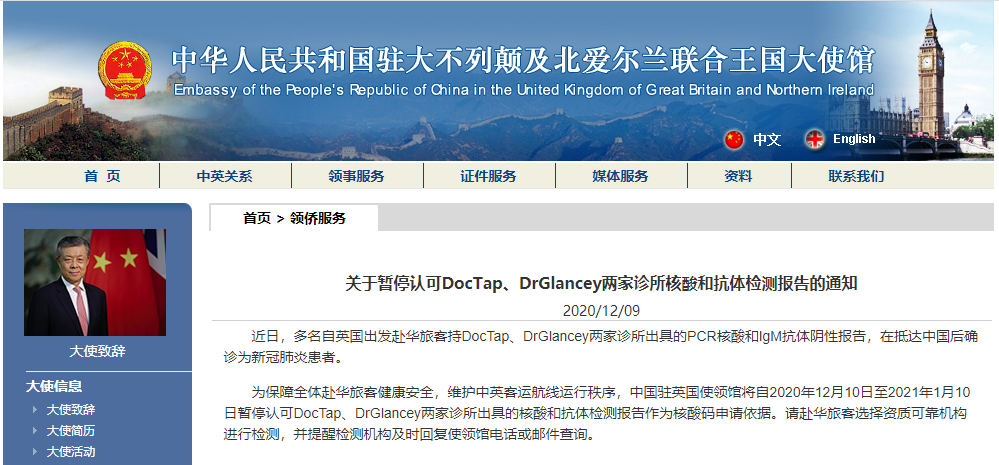
Task: Click the paragraph beginning 近日，多名自英国出发
Action: 601,347
